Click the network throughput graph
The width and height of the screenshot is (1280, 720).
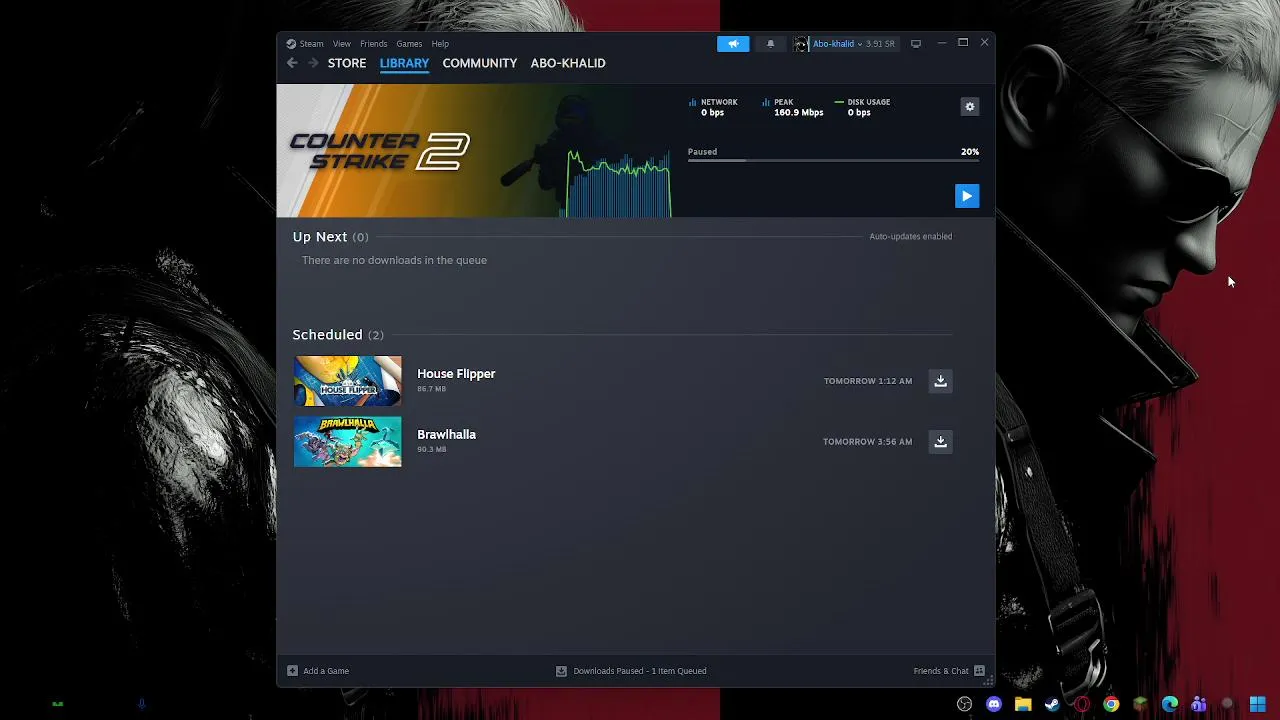click(x=618, y=183)
